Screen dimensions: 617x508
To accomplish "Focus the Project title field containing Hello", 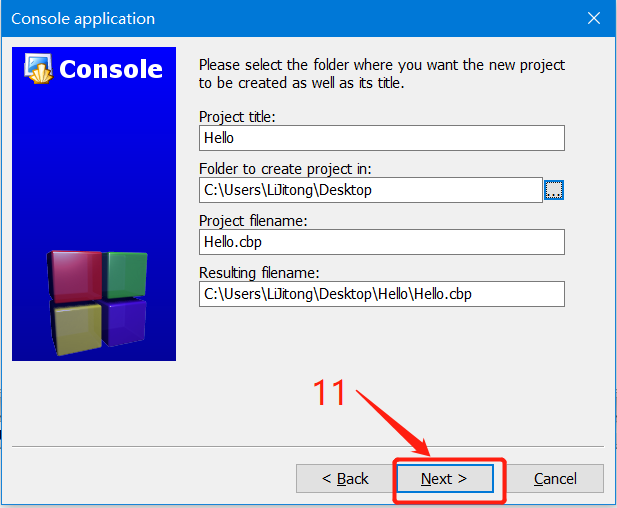I will pos(382,138).
